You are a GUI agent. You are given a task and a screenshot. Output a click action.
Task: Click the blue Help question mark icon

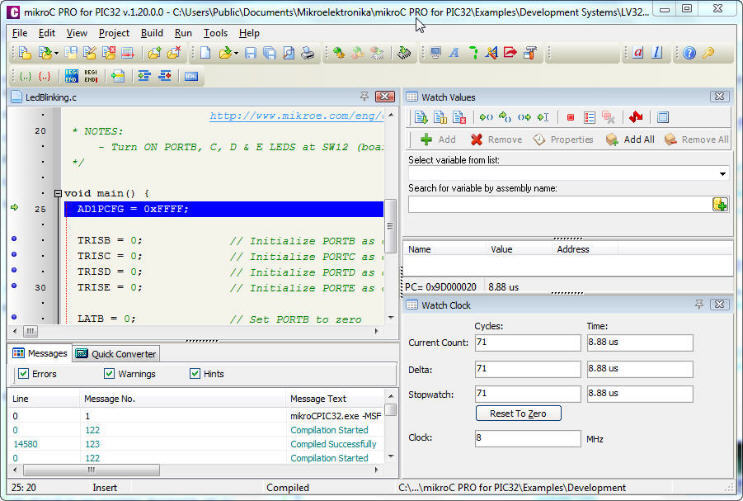[x=689, y=53]
